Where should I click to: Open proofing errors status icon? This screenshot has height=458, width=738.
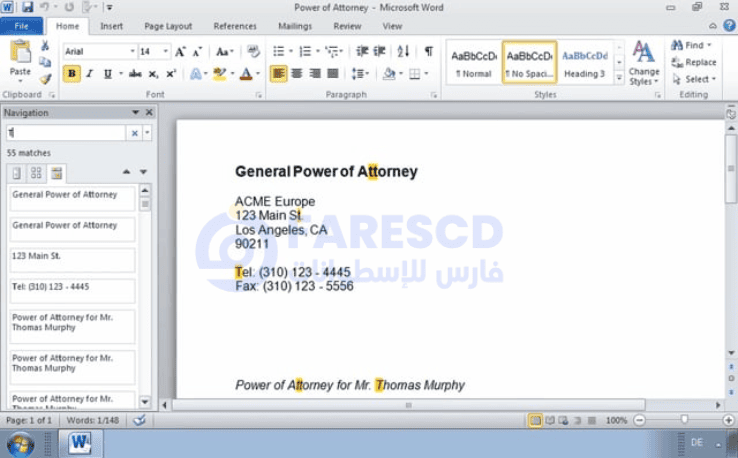(139, 420)
